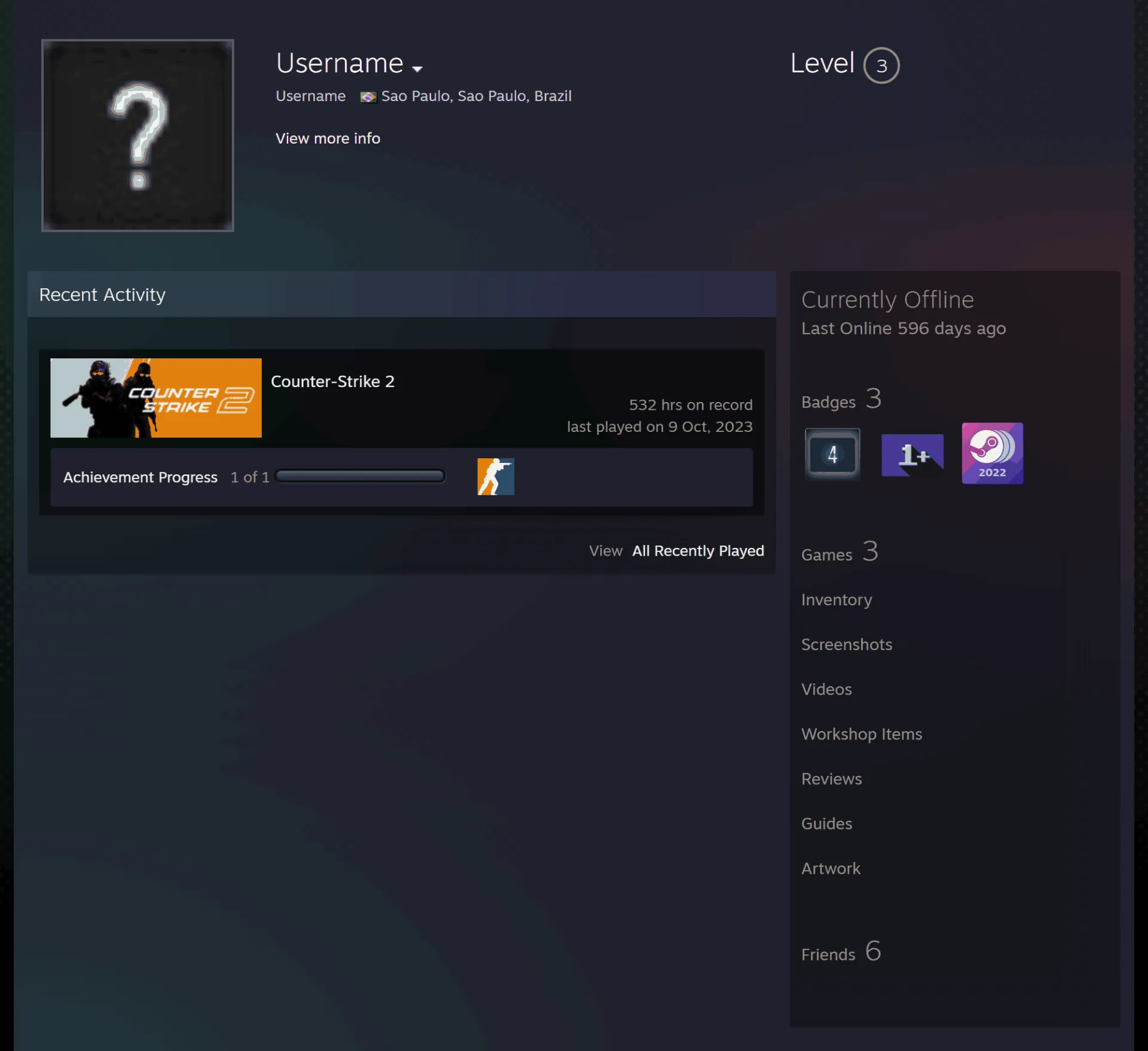Open the Videos page

click(826, 689)
